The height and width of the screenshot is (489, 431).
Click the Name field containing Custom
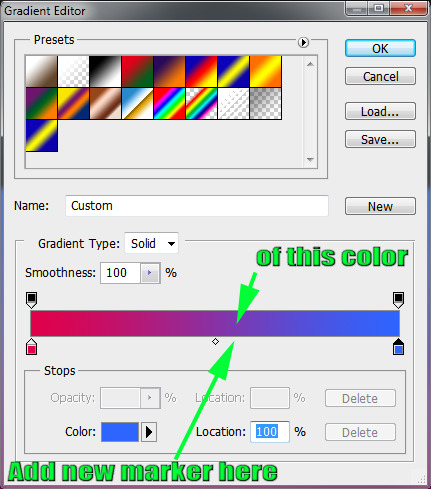[197, 206]
